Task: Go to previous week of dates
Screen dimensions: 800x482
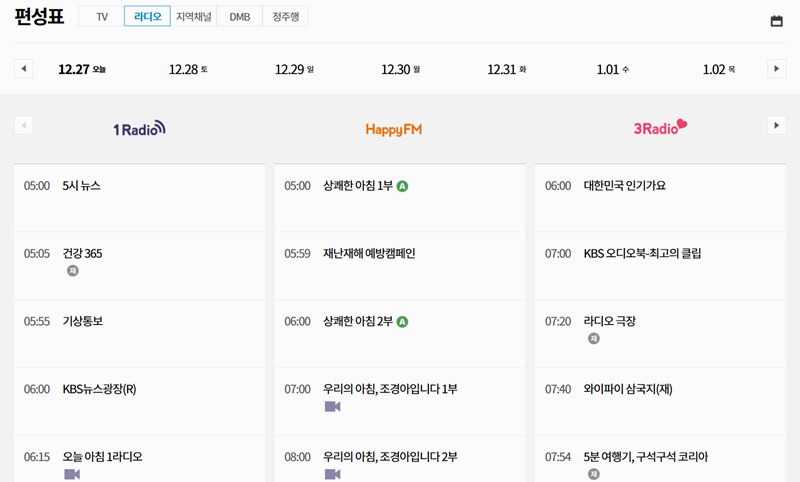Action: pyautogui.click(x=23, y=69)
